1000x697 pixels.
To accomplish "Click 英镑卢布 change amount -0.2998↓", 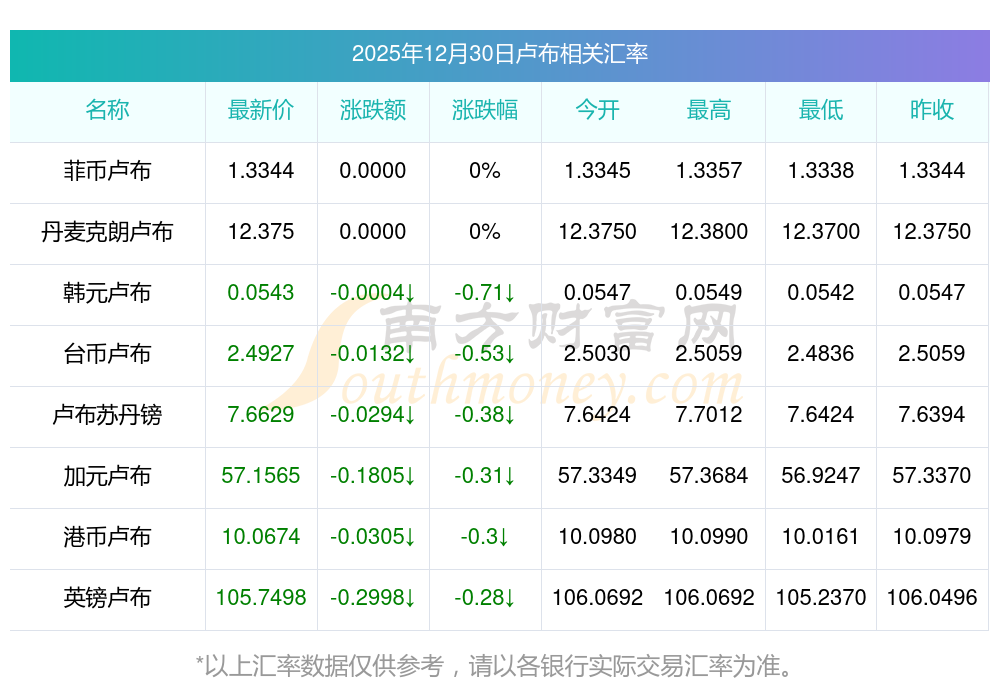I will [x=373, y=598].
